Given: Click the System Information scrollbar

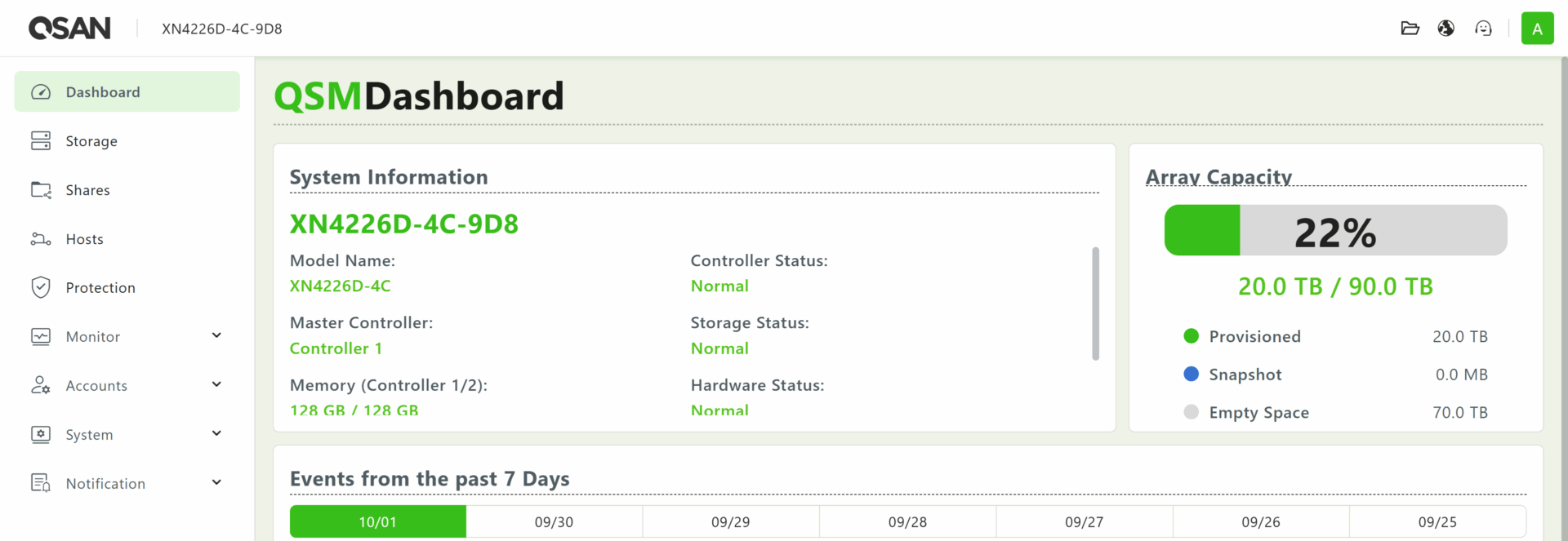Looking at the screenshot, I should pos(1095,304).
